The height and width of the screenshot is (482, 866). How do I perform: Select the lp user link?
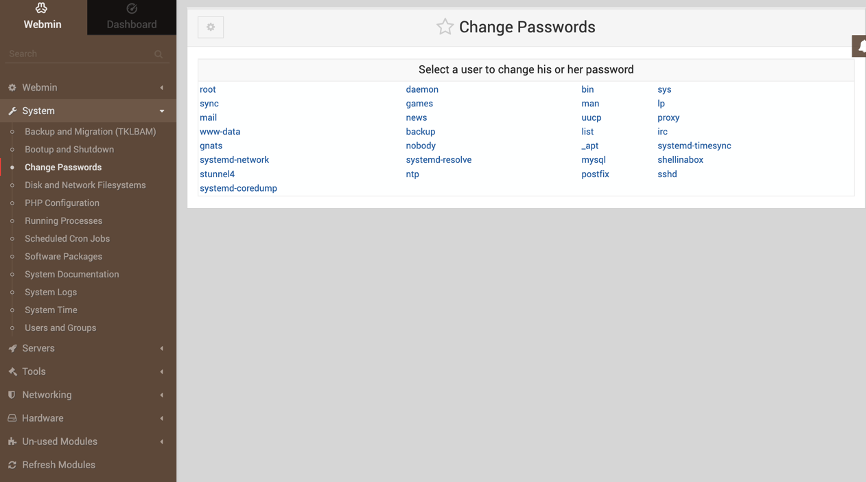pyautogui.click(x=661, y=104)
